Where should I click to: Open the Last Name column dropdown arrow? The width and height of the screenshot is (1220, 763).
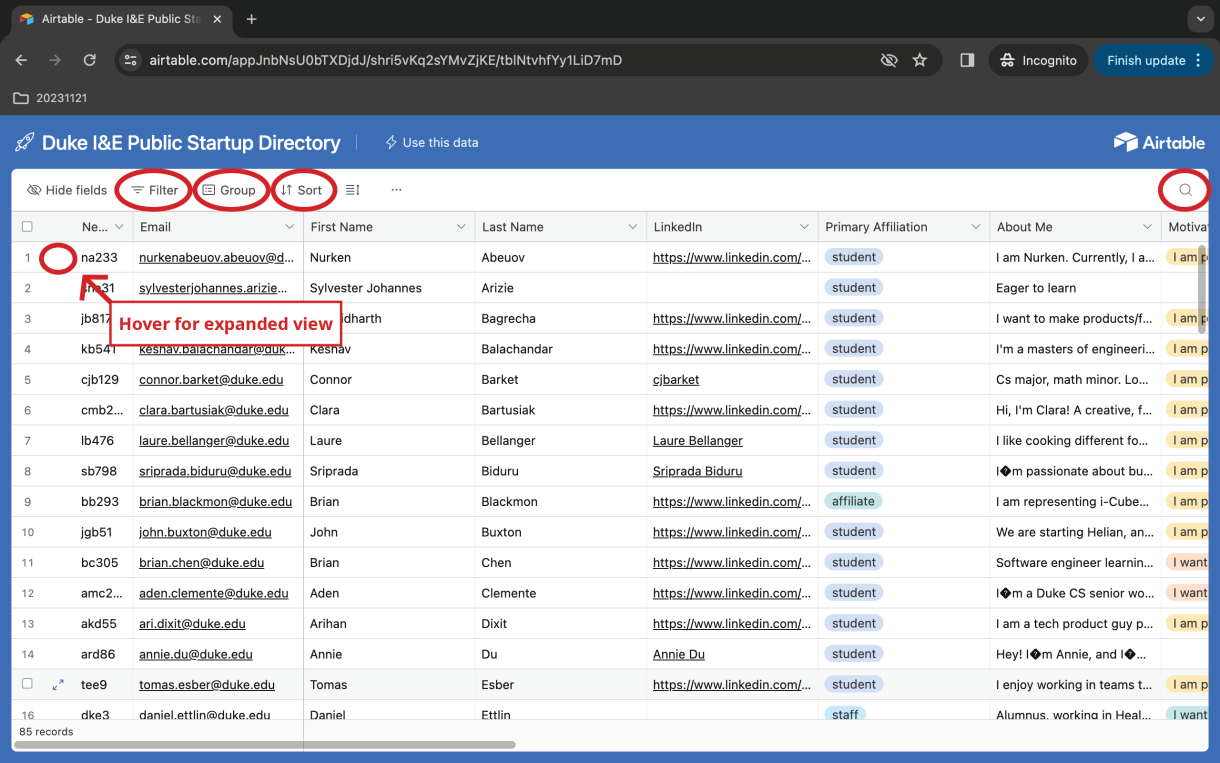633,227
